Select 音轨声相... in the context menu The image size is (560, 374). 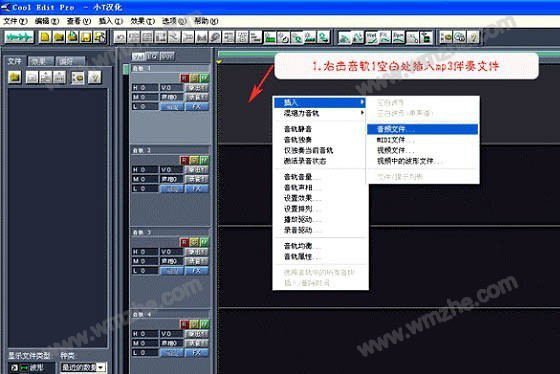tap(320, 188)
